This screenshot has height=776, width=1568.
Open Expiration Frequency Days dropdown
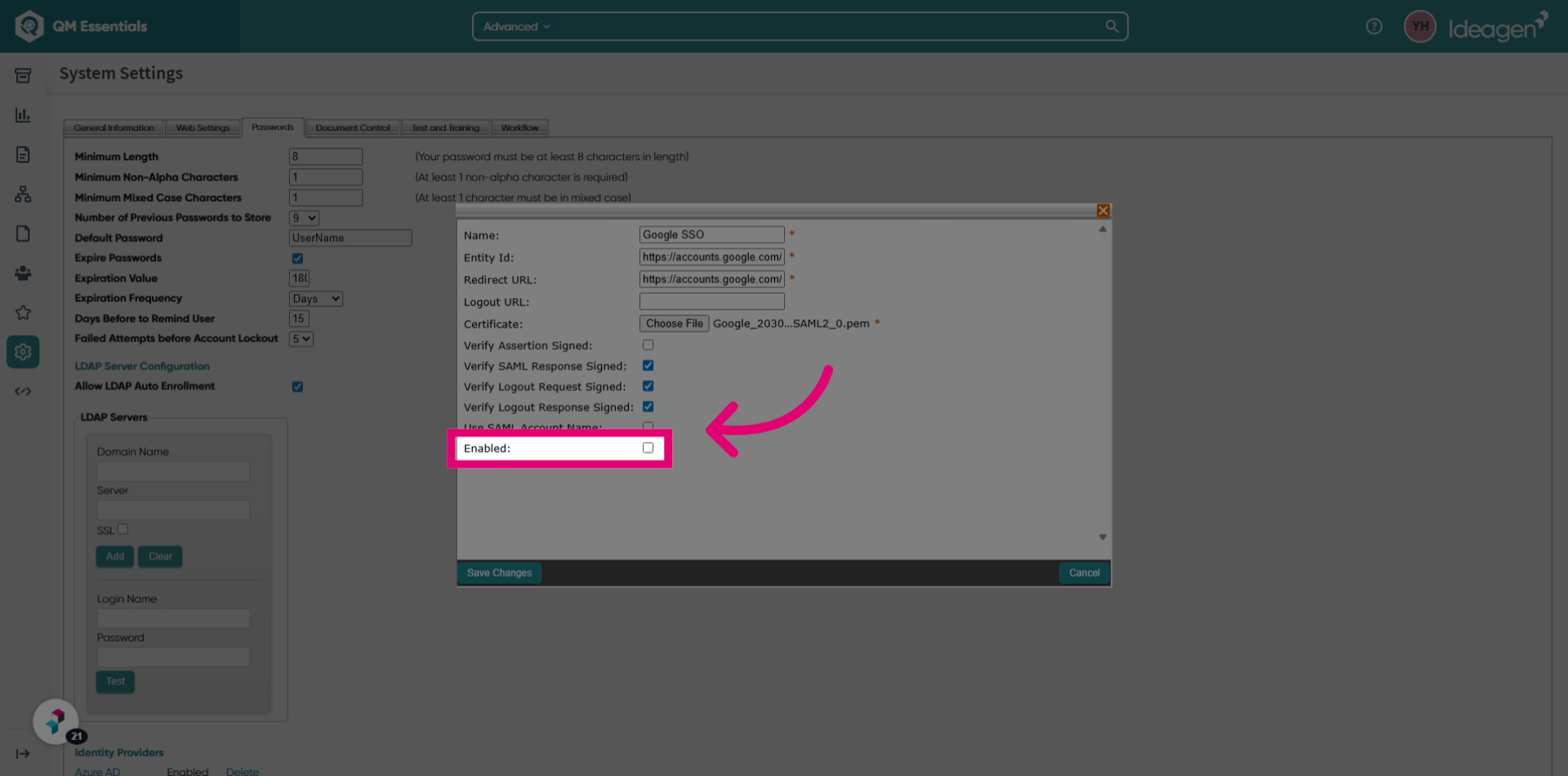(316, 299)
